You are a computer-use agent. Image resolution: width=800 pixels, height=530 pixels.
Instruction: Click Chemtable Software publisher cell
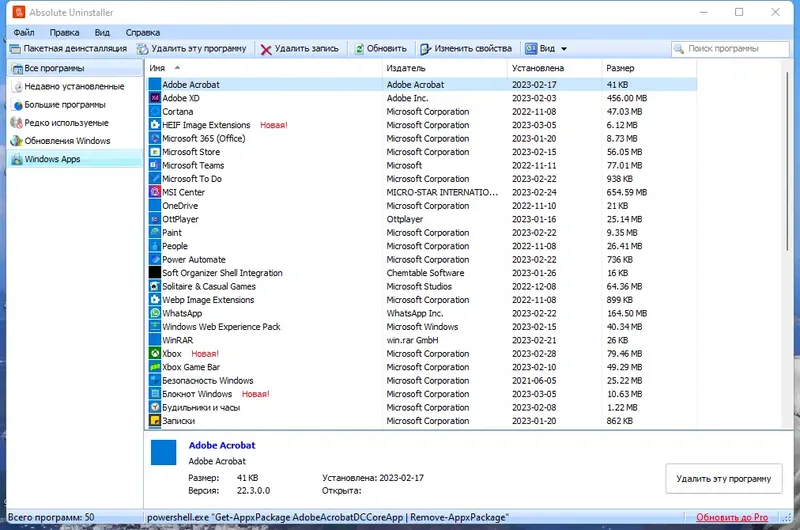[426, 273]
